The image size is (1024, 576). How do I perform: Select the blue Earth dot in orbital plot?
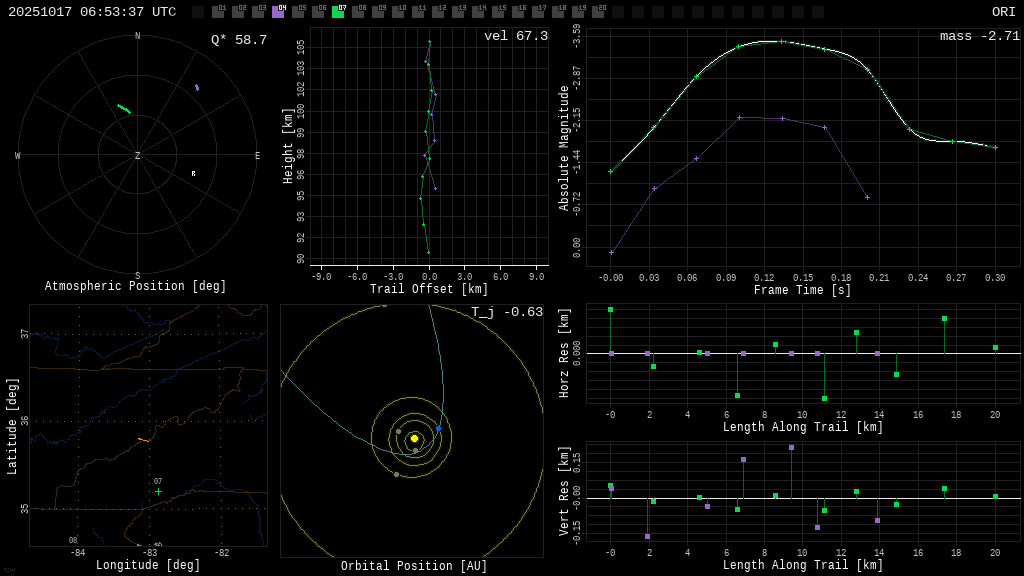pyautogui.click(x=438, y=429)
